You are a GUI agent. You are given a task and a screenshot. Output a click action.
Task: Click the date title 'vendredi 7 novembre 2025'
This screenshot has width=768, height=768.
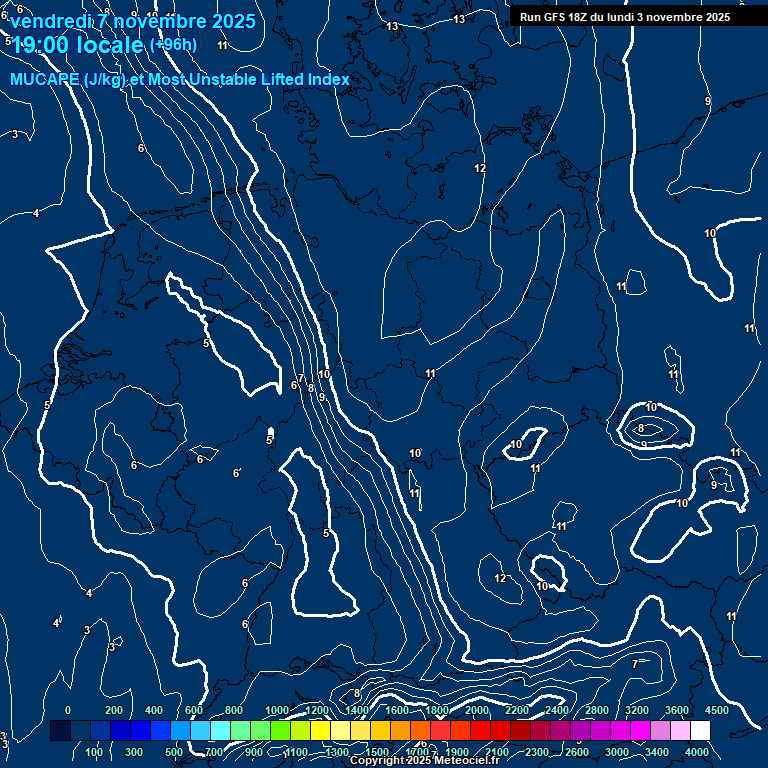pos(133,21)
